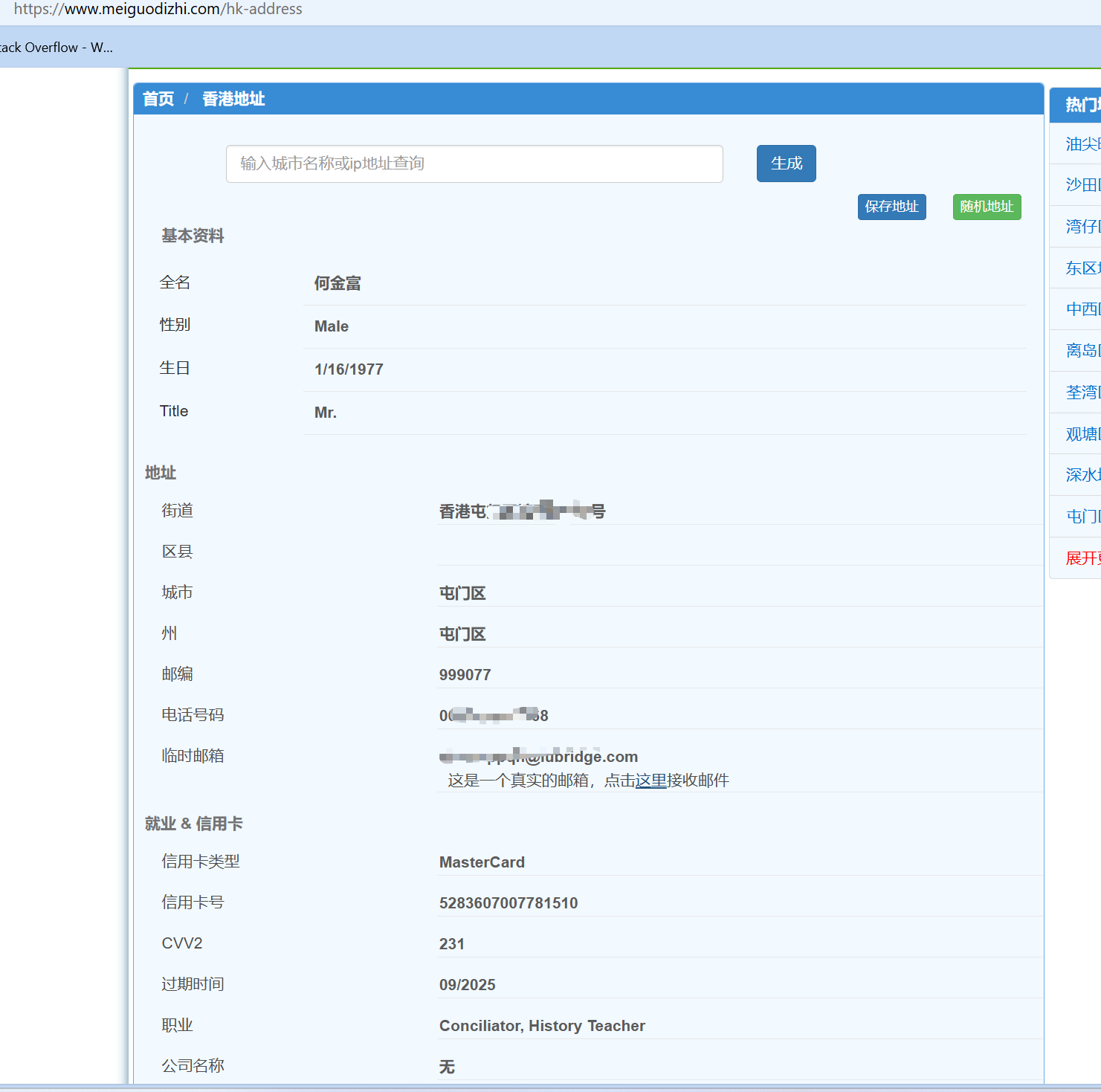Choose the 湾仔 district sidebar link
The height and width of the screenshot is (1092, 1101).
[1082, 227]
